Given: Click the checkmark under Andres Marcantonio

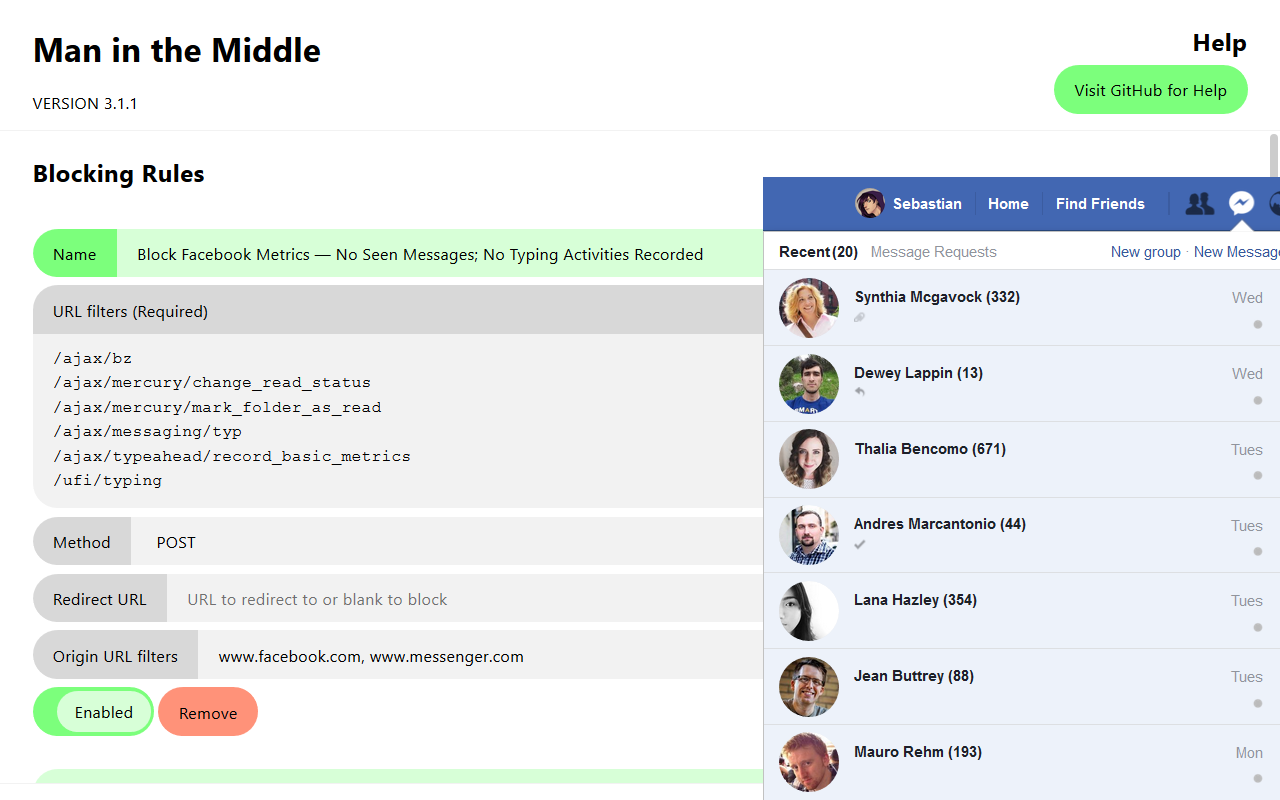Looking at the screenshot, I should pos(860,545).
